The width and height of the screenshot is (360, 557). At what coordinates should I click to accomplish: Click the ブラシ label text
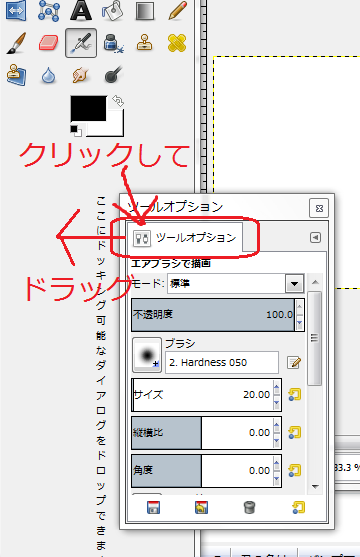(x=180, y=344)
